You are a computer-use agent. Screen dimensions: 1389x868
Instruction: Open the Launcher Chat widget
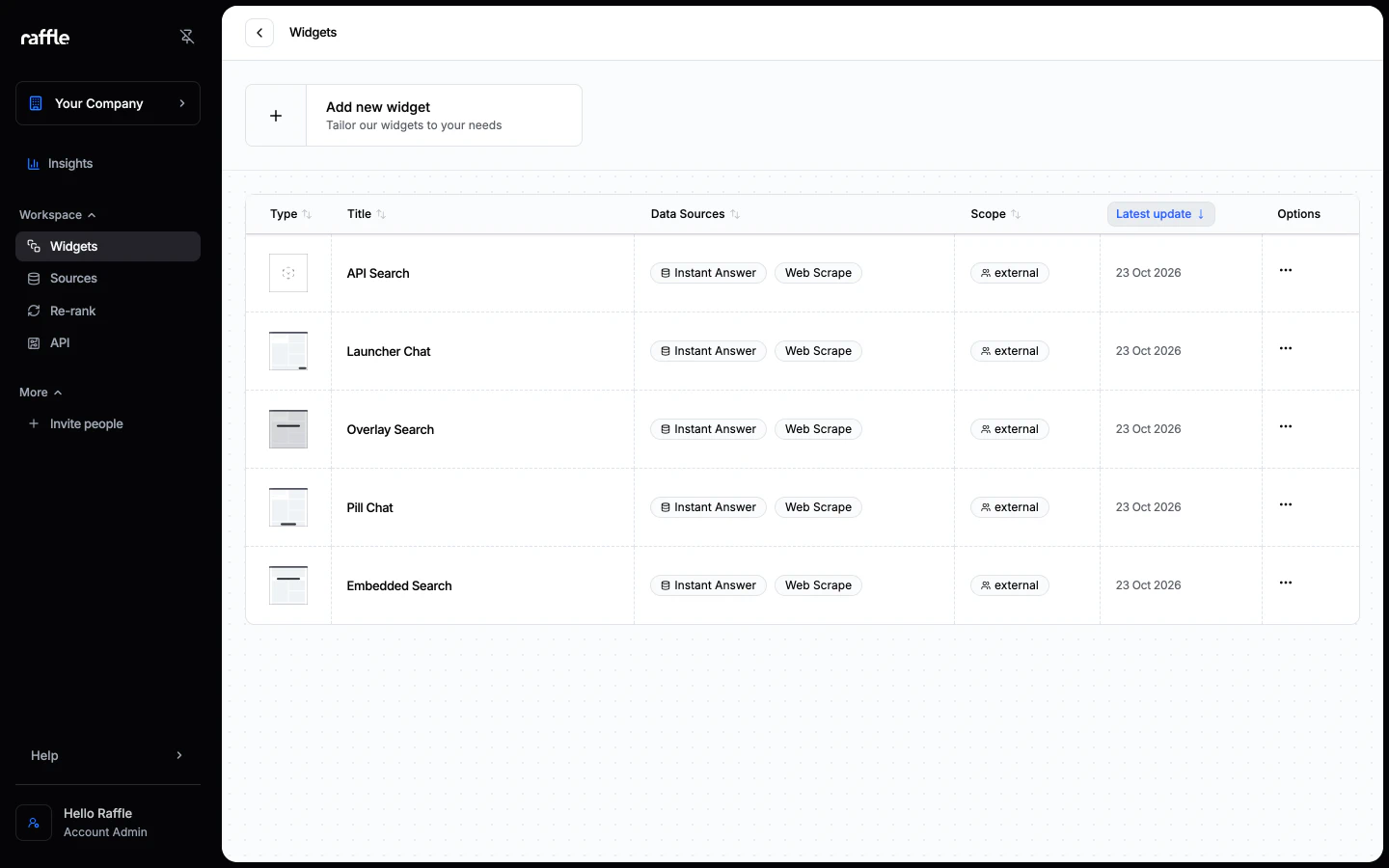point(389,351)
